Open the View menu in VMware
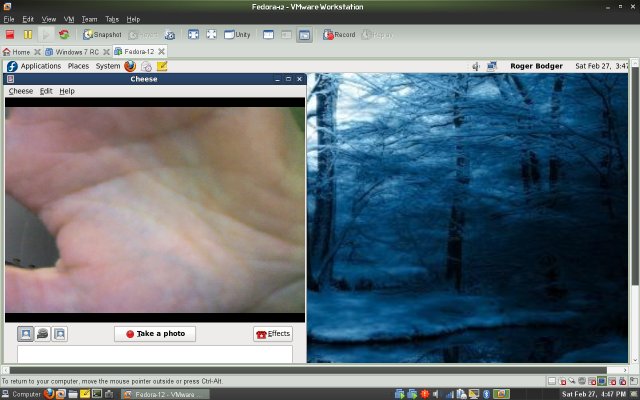This screenshot has width=640, height=400. point(49,19)
